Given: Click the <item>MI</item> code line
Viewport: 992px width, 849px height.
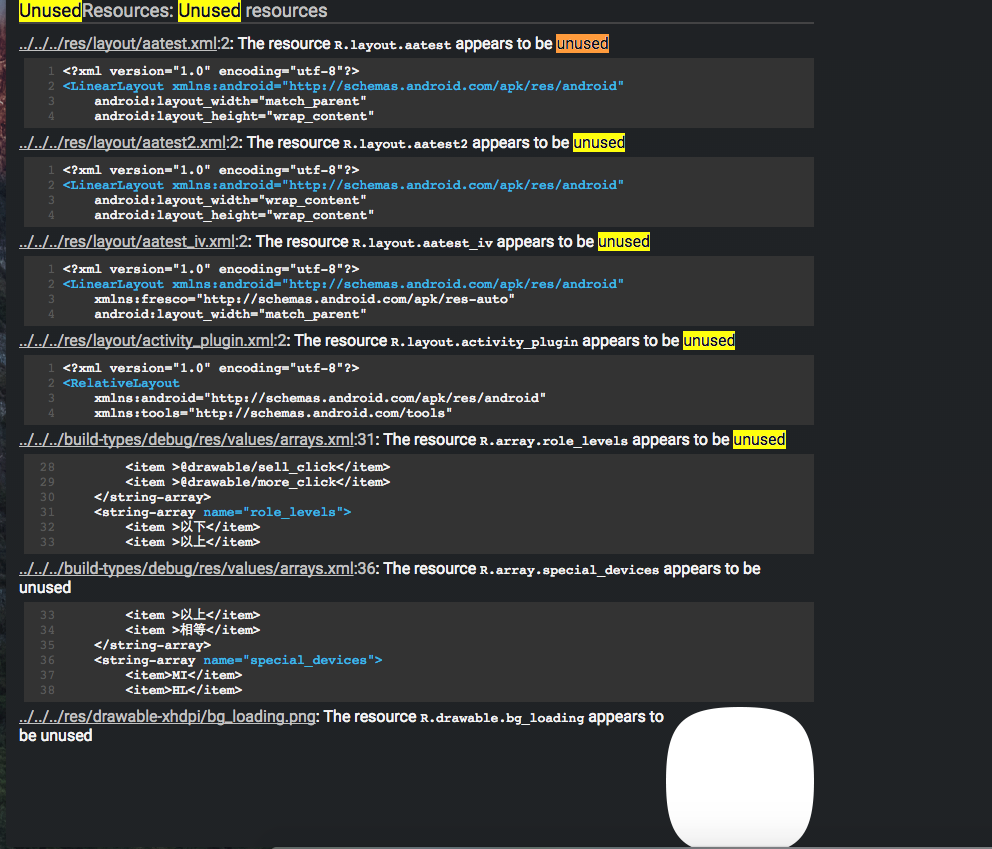Looking at the screenshot, I should (183, 675).
